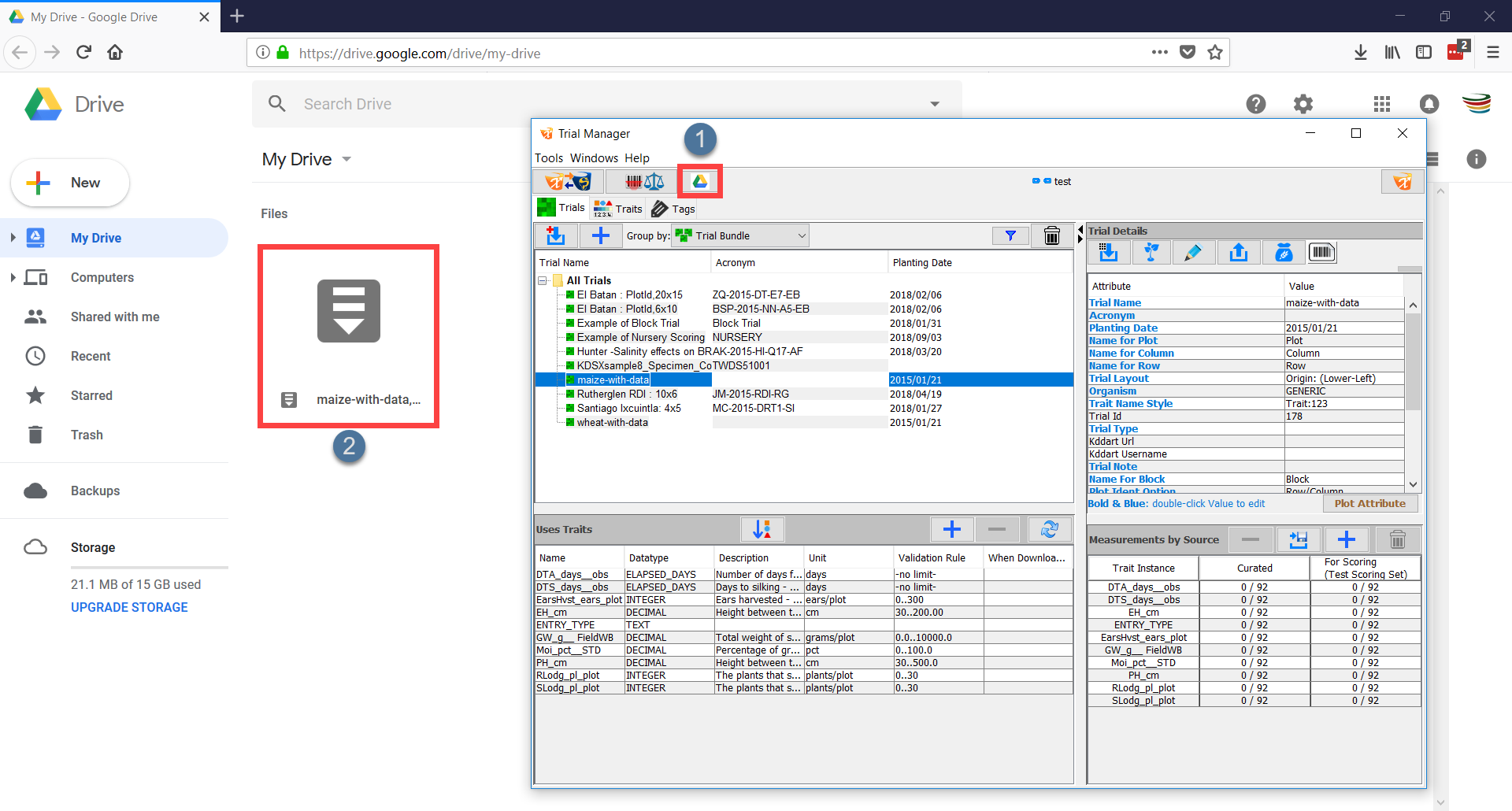Open the Tools menu
This screenshot has height=811, width=1512.
[x=549, y=158]
